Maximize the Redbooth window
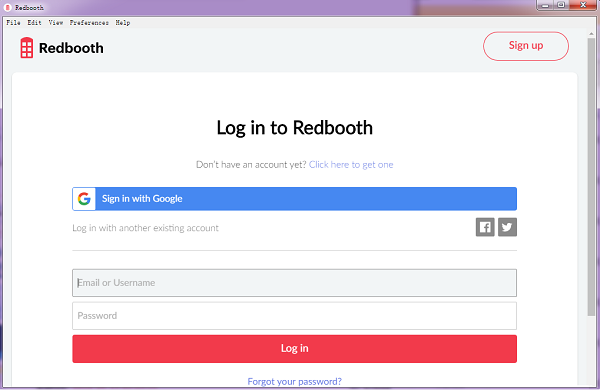Image resolution: width=600 pixels, height=390 pixels. tap(561, 5)
